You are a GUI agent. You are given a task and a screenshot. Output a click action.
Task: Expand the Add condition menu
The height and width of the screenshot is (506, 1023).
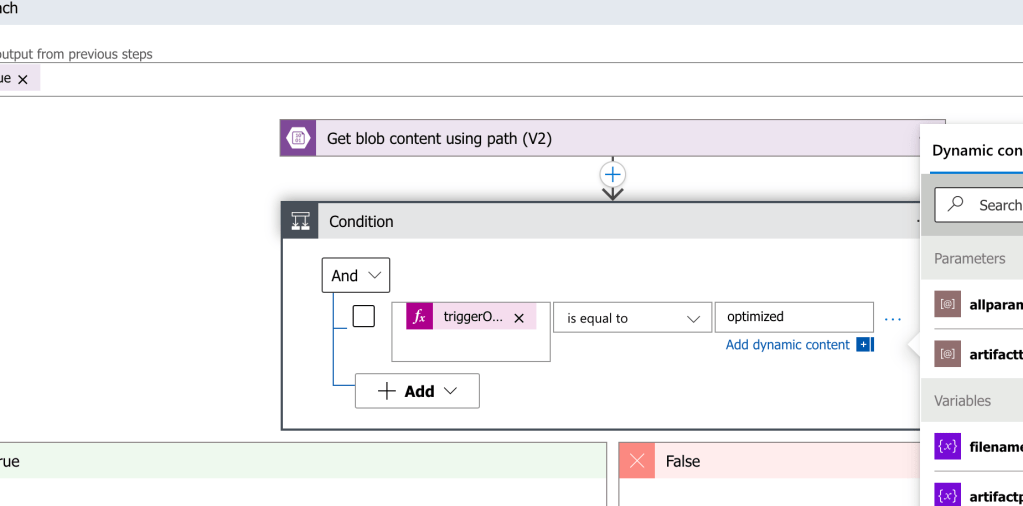[x=417, y=391]
